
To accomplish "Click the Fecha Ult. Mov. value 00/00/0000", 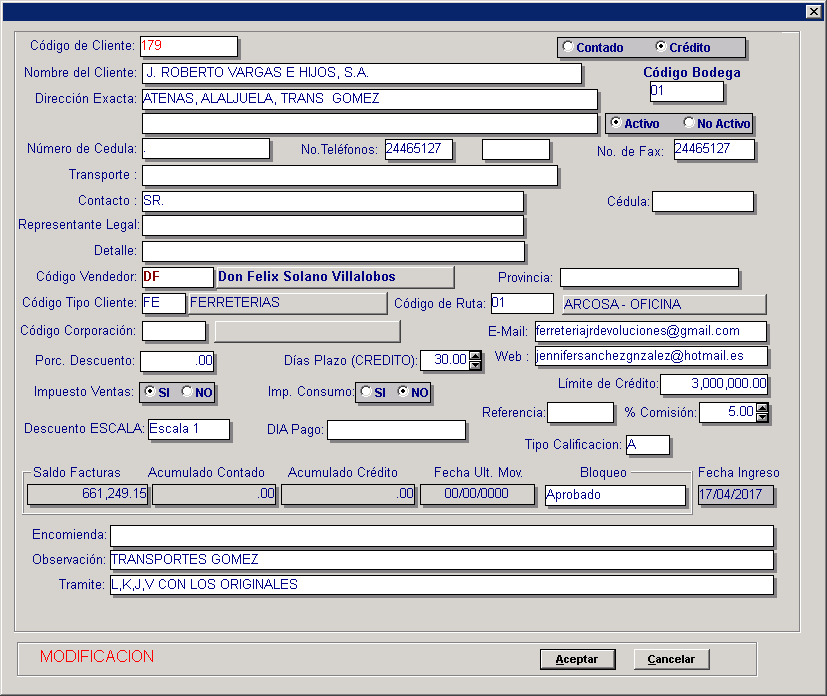I will (477, 495).
